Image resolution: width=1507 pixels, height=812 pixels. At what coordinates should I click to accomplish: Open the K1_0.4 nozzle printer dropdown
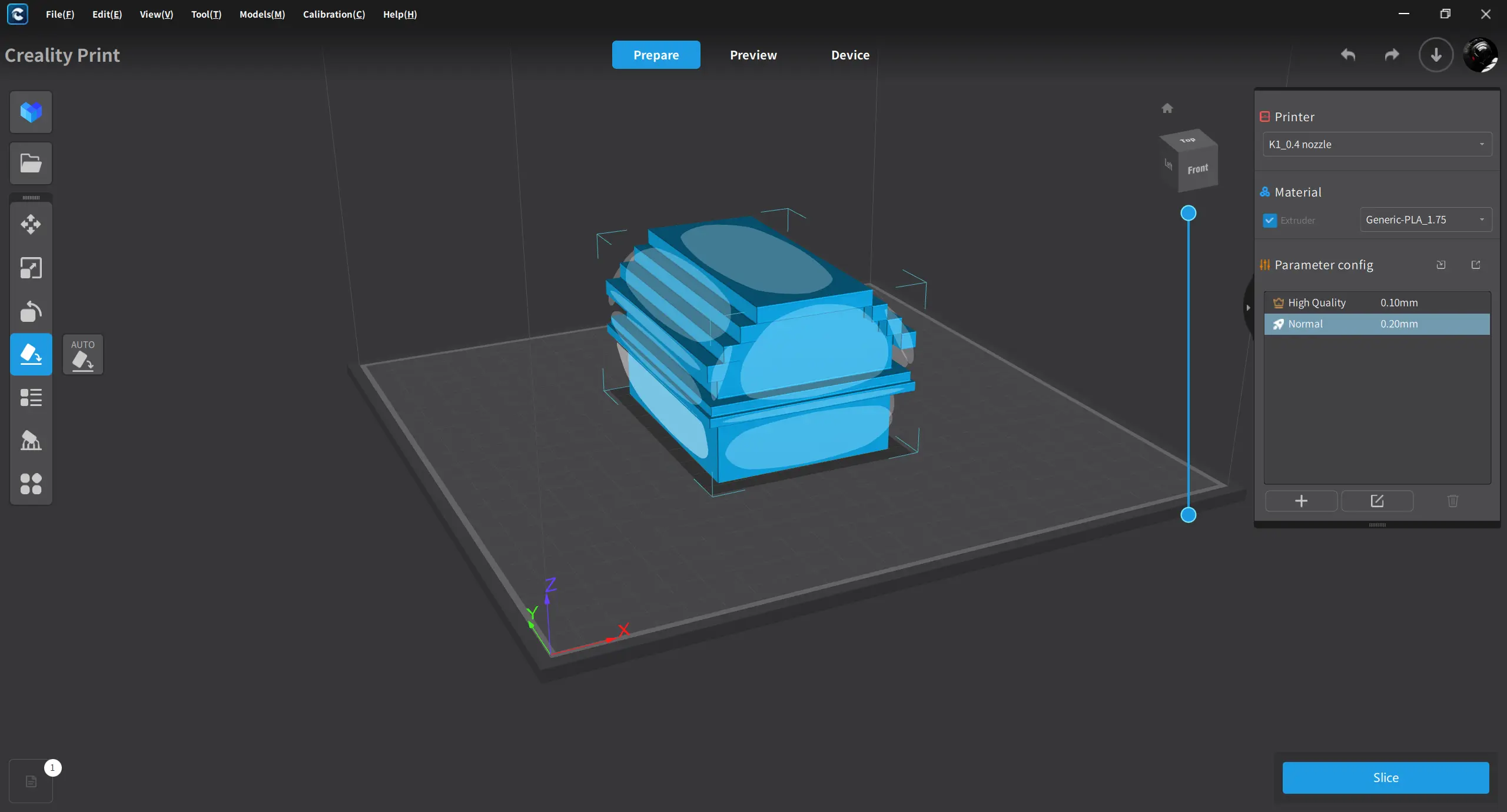click(x=1377, y=144)
